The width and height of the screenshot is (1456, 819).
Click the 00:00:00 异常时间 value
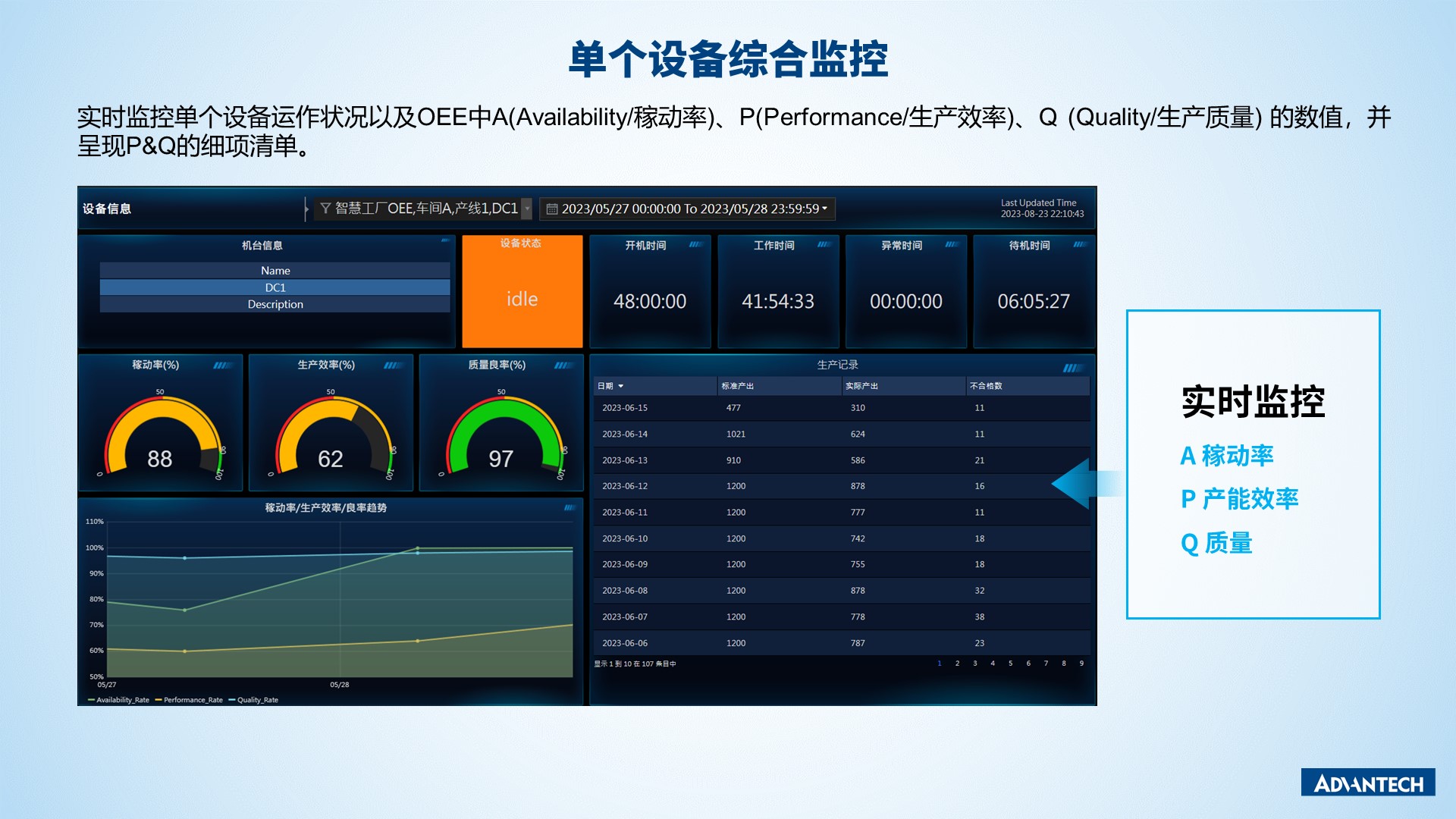[x=906, y=302]
